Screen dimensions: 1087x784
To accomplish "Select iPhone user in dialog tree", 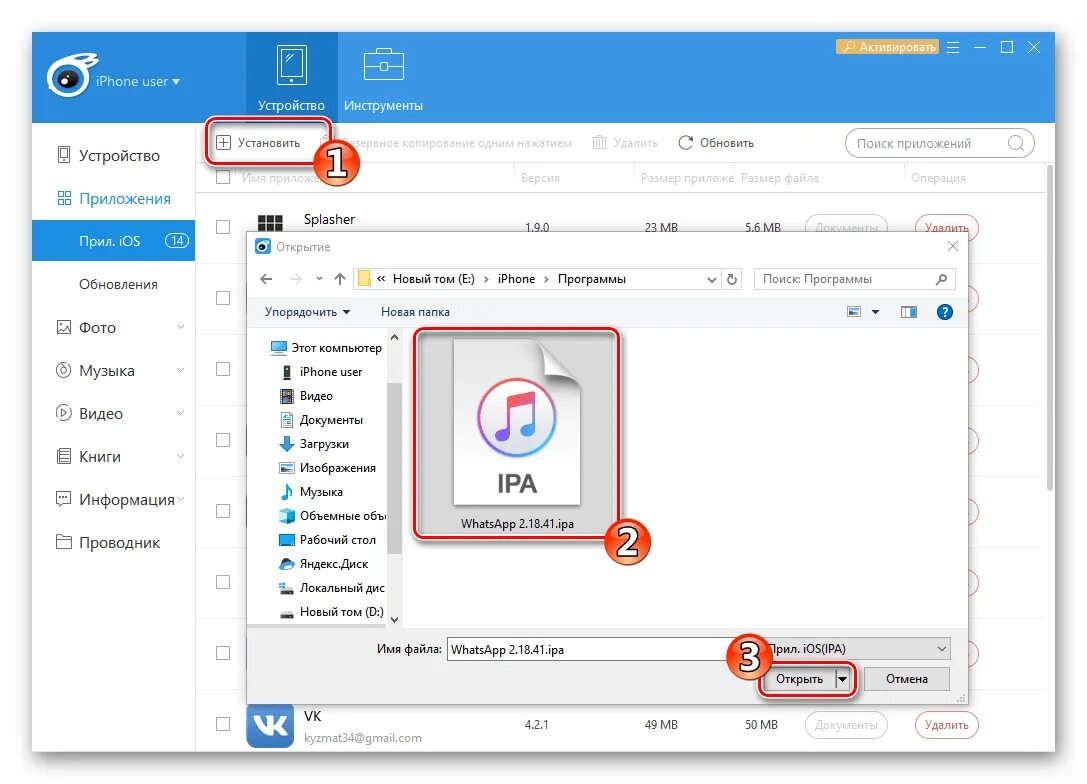I will coord(322,372).
